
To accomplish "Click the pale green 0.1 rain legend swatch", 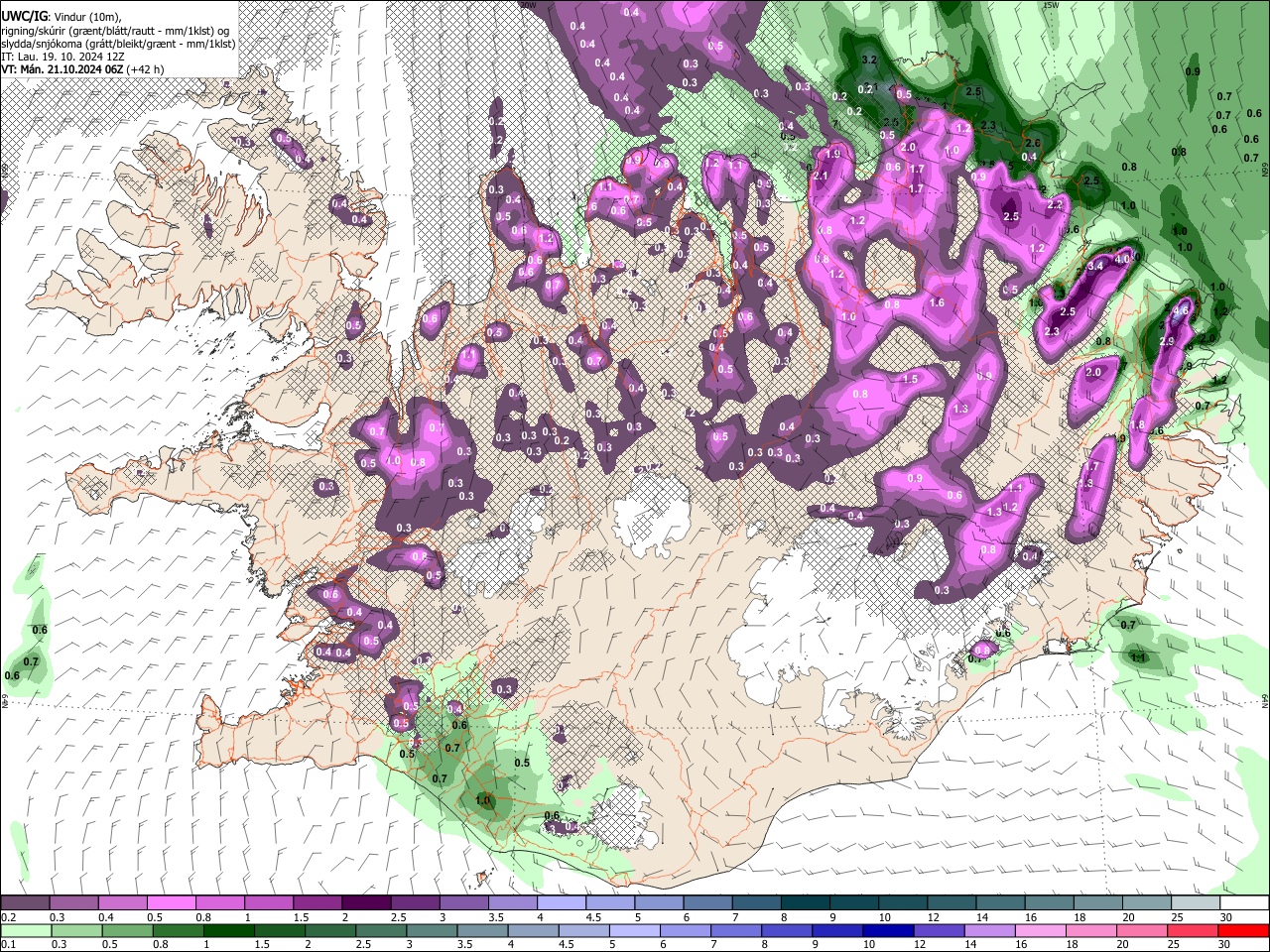I will pyautogui.click(x=25, y=931).
